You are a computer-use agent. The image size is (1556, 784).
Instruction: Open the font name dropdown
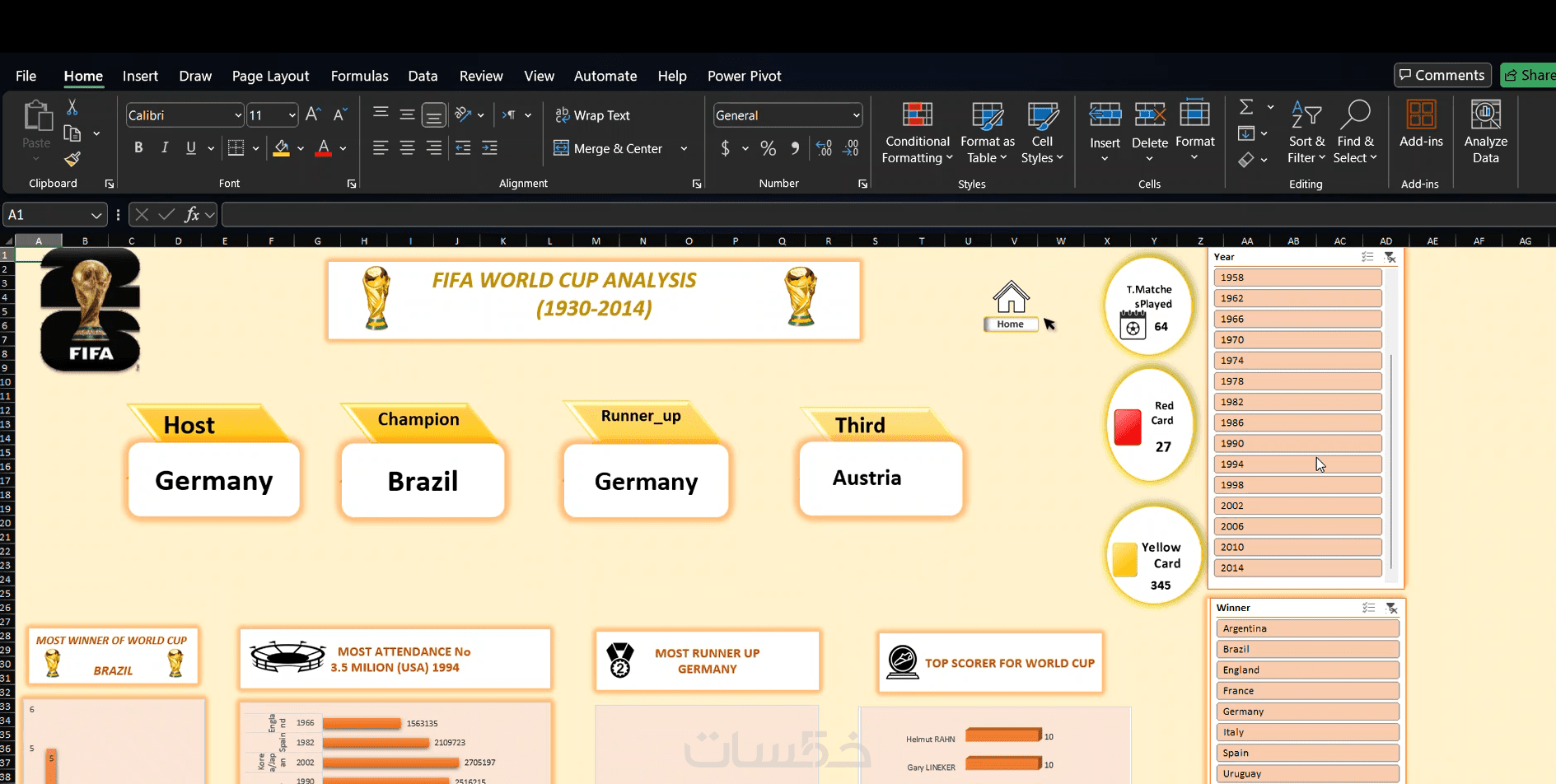click(238, 115)
